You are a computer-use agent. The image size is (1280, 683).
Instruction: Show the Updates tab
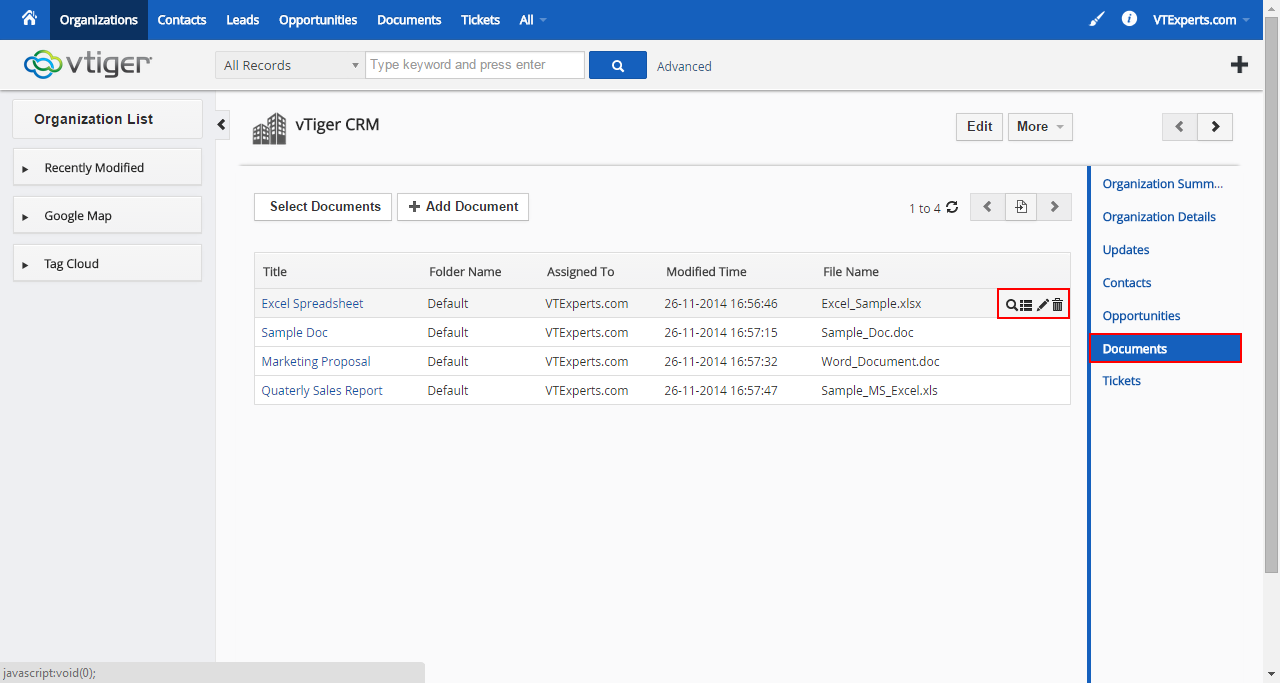(x=1126, y=250)
